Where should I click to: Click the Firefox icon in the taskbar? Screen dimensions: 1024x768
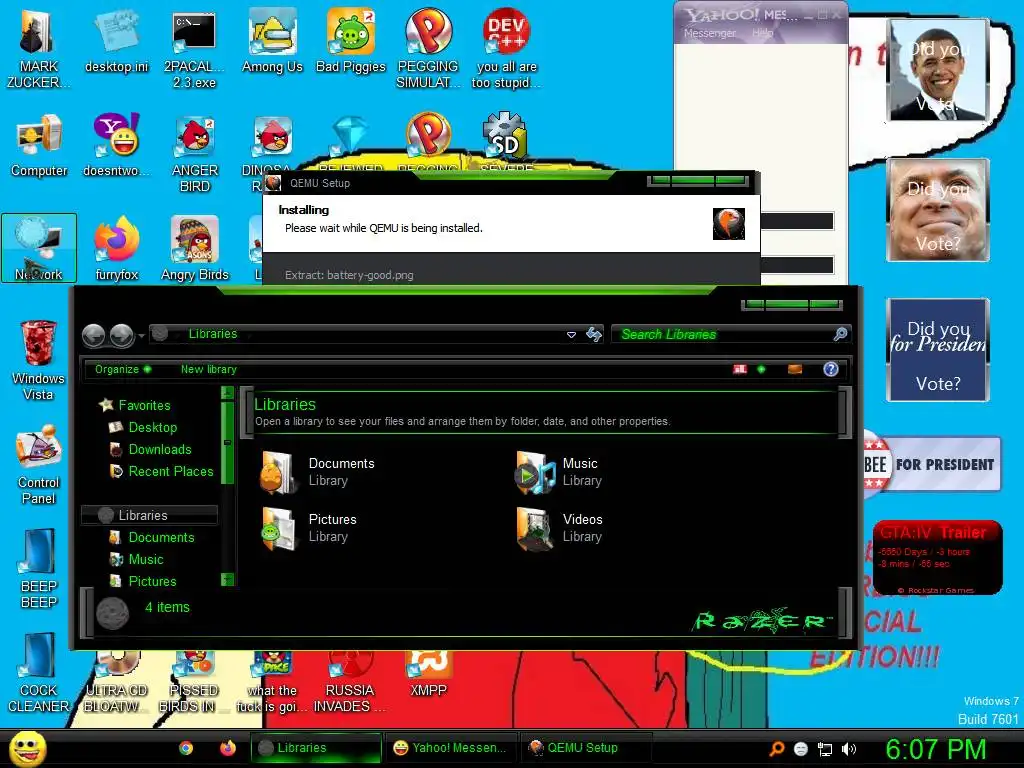(227, 748)
